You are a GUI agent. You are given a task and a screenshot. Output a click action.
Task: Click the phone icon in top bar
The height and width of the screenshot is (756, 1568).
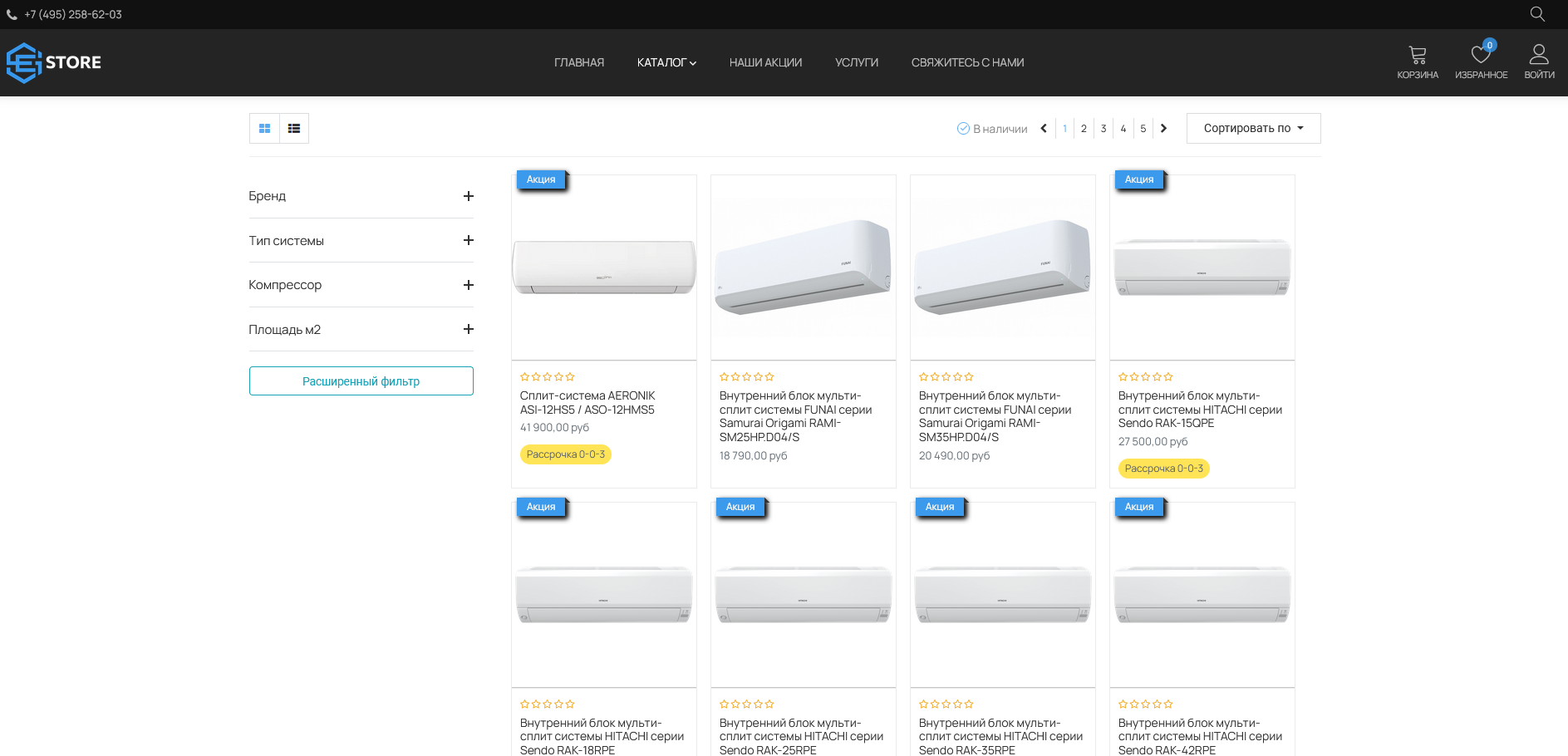tap(12, 15)
